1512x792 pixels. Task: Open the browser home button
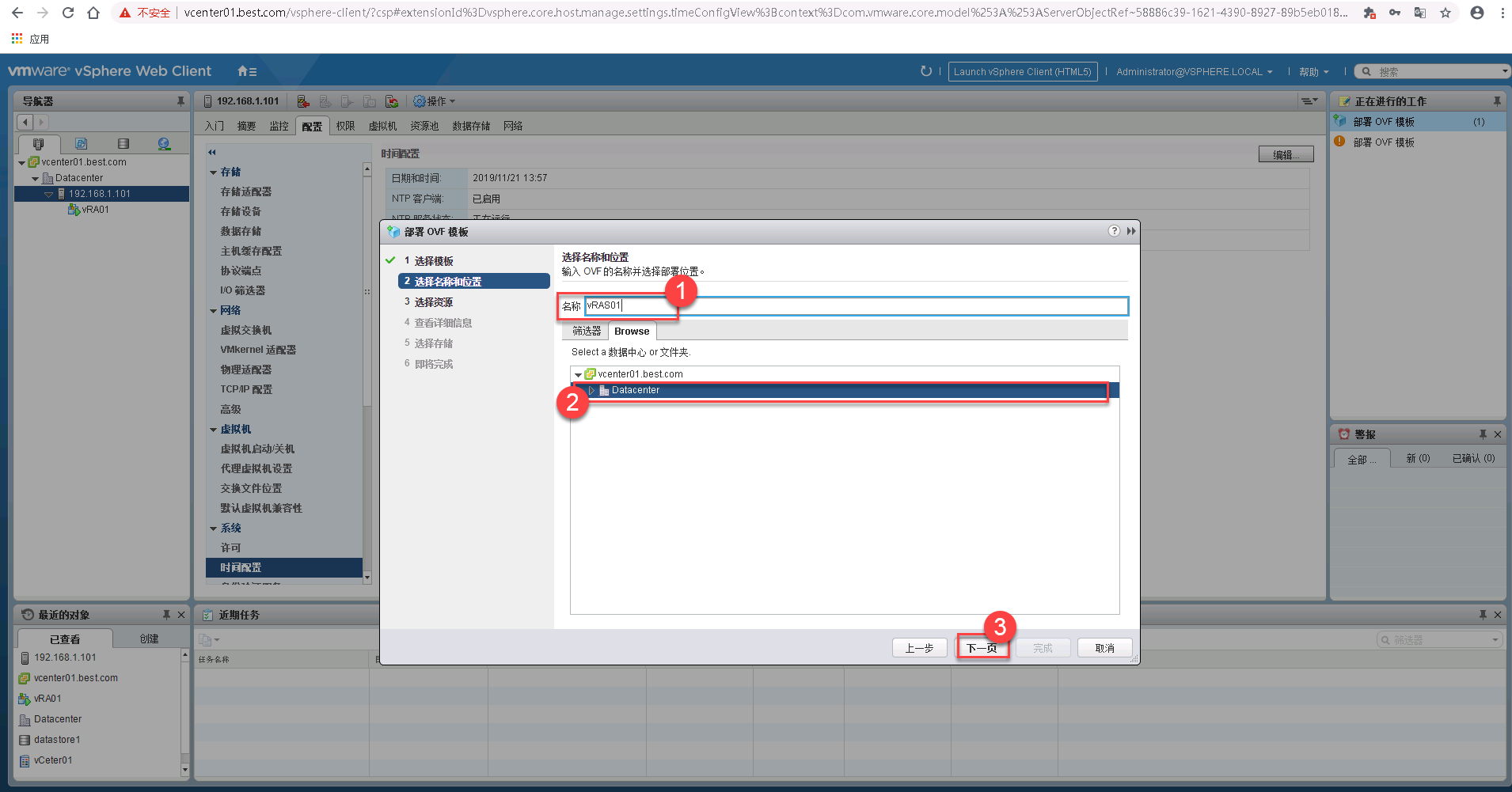click(93, 13)
